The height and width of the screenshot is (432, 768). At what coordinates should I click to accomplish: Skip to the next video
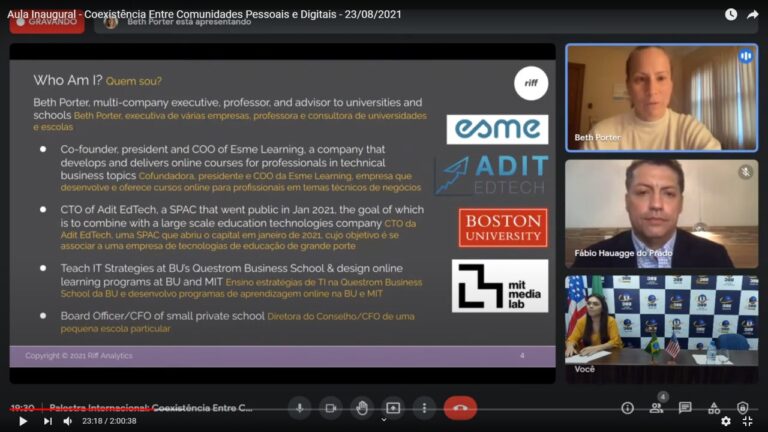[x=47, y=421]
